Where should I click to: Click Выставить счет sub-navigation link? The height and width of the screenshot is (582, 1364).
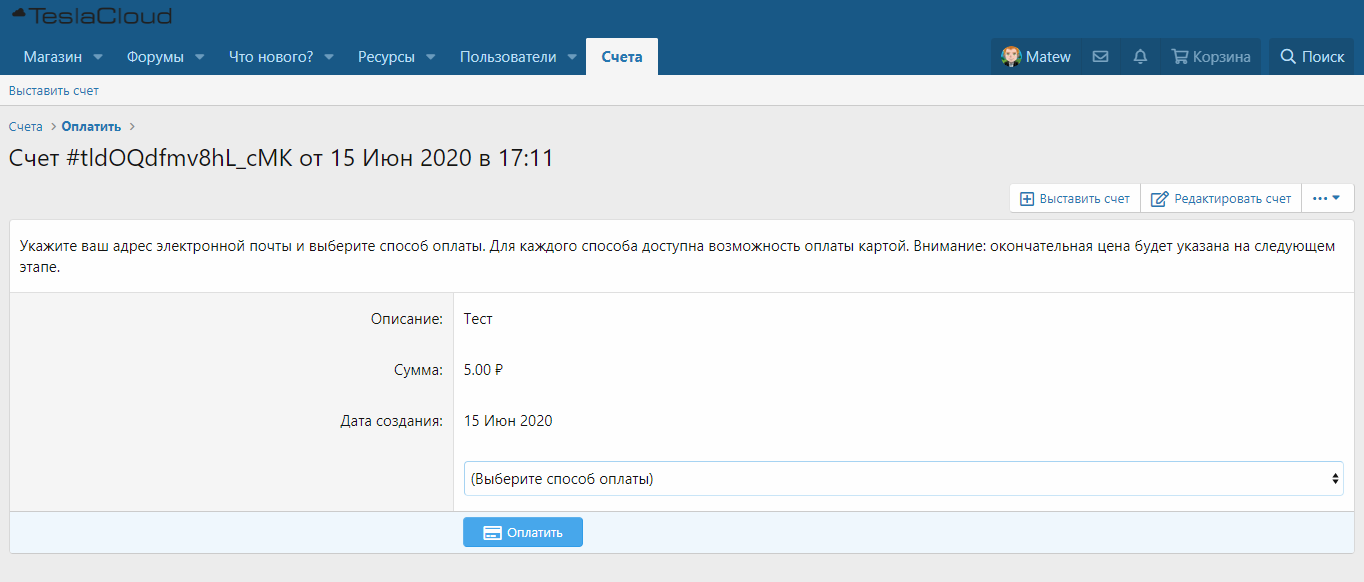[54, 91]
